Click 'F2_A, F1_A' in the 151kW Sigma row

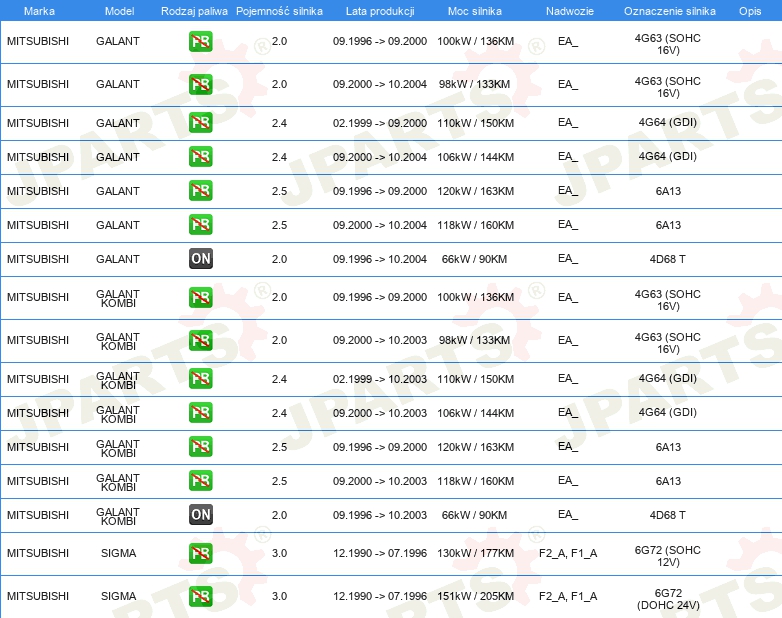coord(568,596)
